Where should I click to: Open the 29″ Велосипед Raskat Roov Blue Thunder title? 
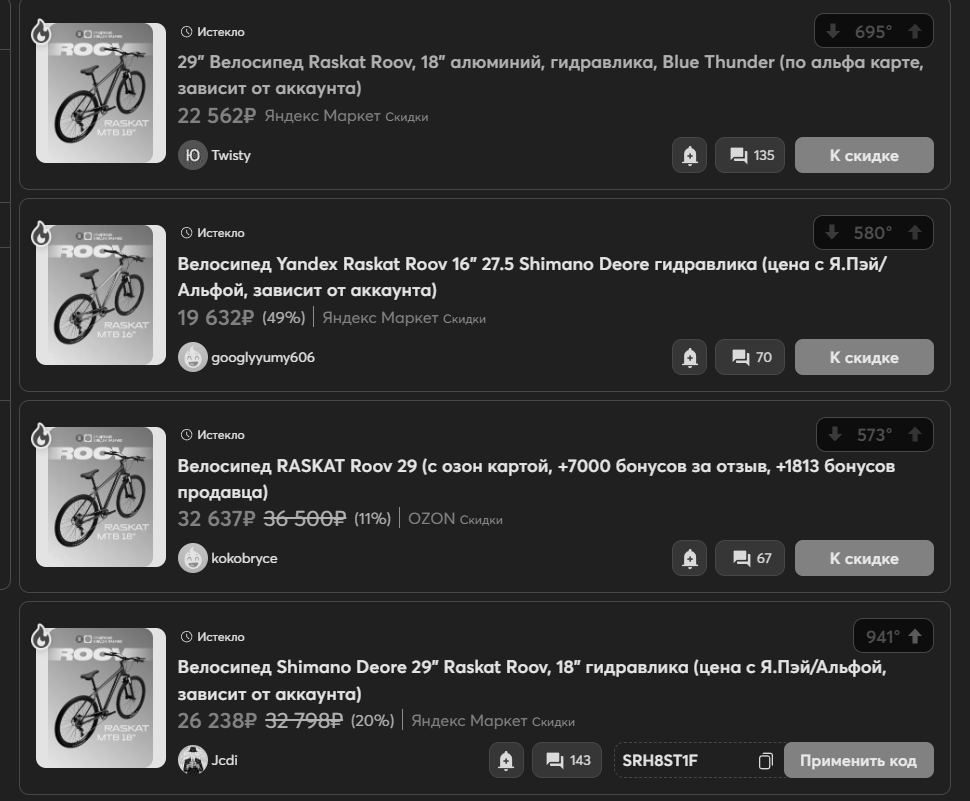551,75
